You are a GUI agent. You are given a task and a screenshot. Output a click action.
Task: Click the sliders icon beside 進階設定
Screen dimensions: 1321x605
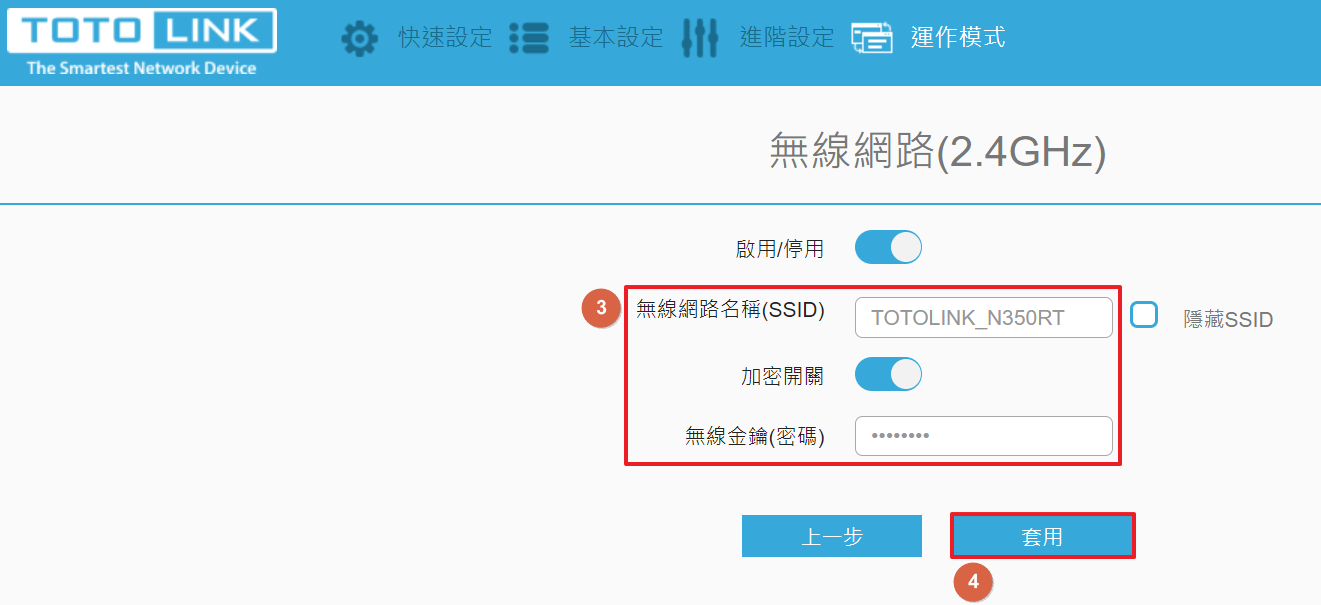coord(700,38)
